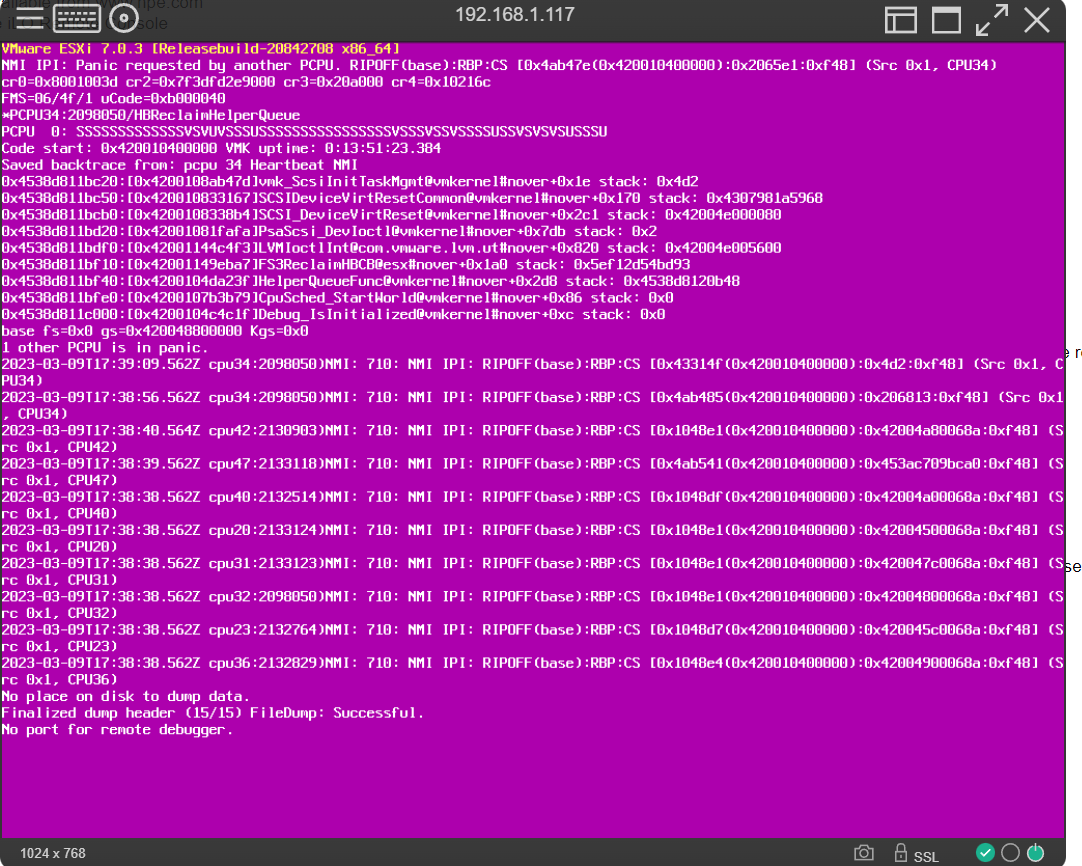Click the HelperQueueFunc backtrace line
Image resolution: width=1082 pixels, height=866 pixels.
coord(371,281)
